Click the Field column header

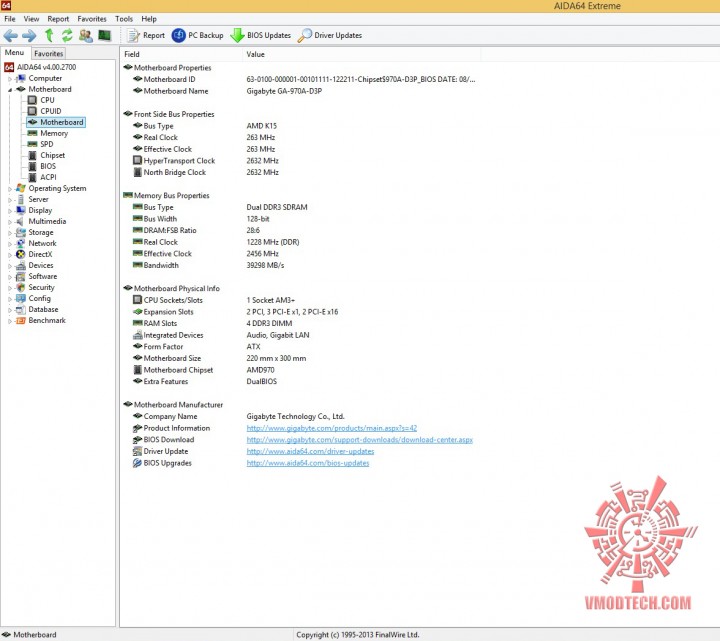181,54
